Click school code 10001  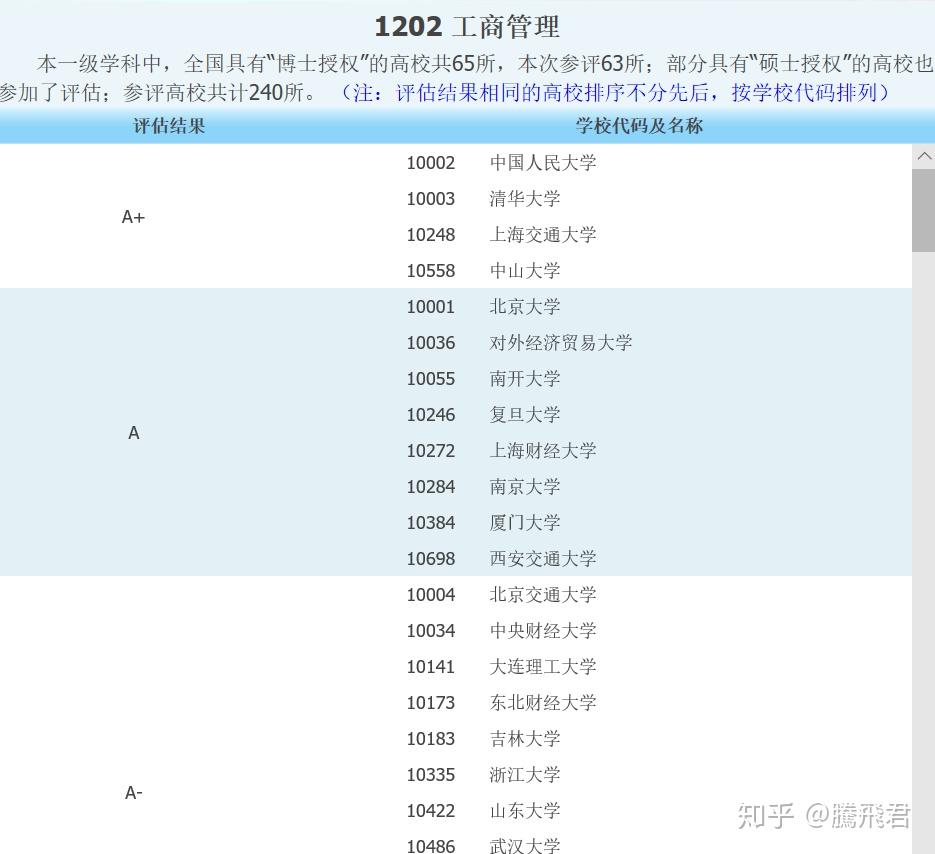click(431, 307)
